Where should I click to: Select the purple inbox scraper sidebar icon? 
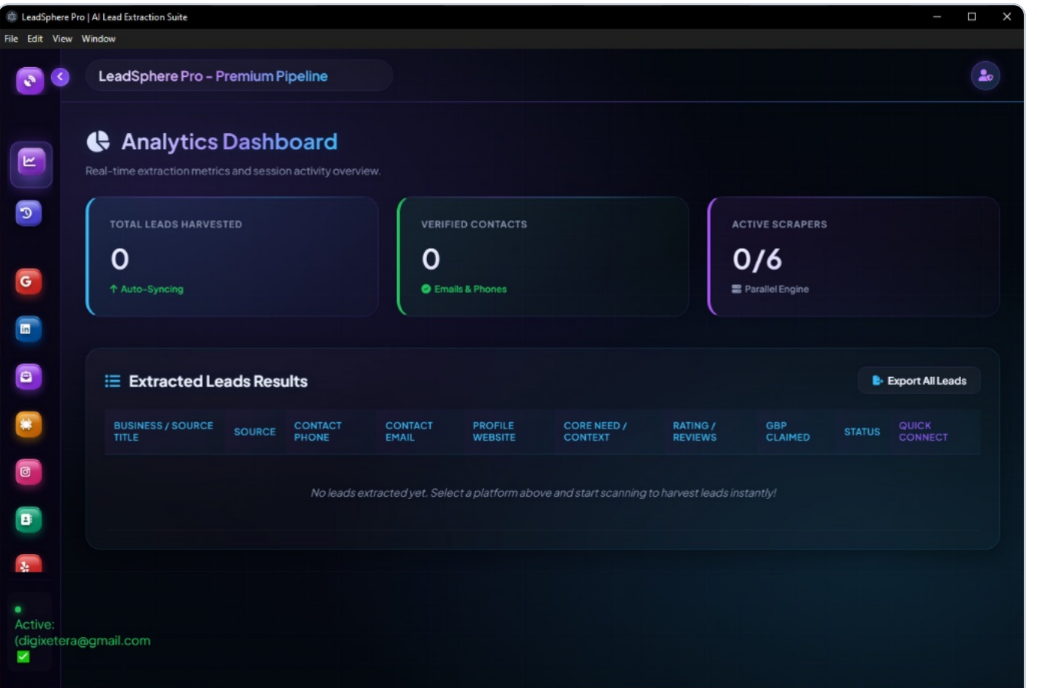coord(28,376)
